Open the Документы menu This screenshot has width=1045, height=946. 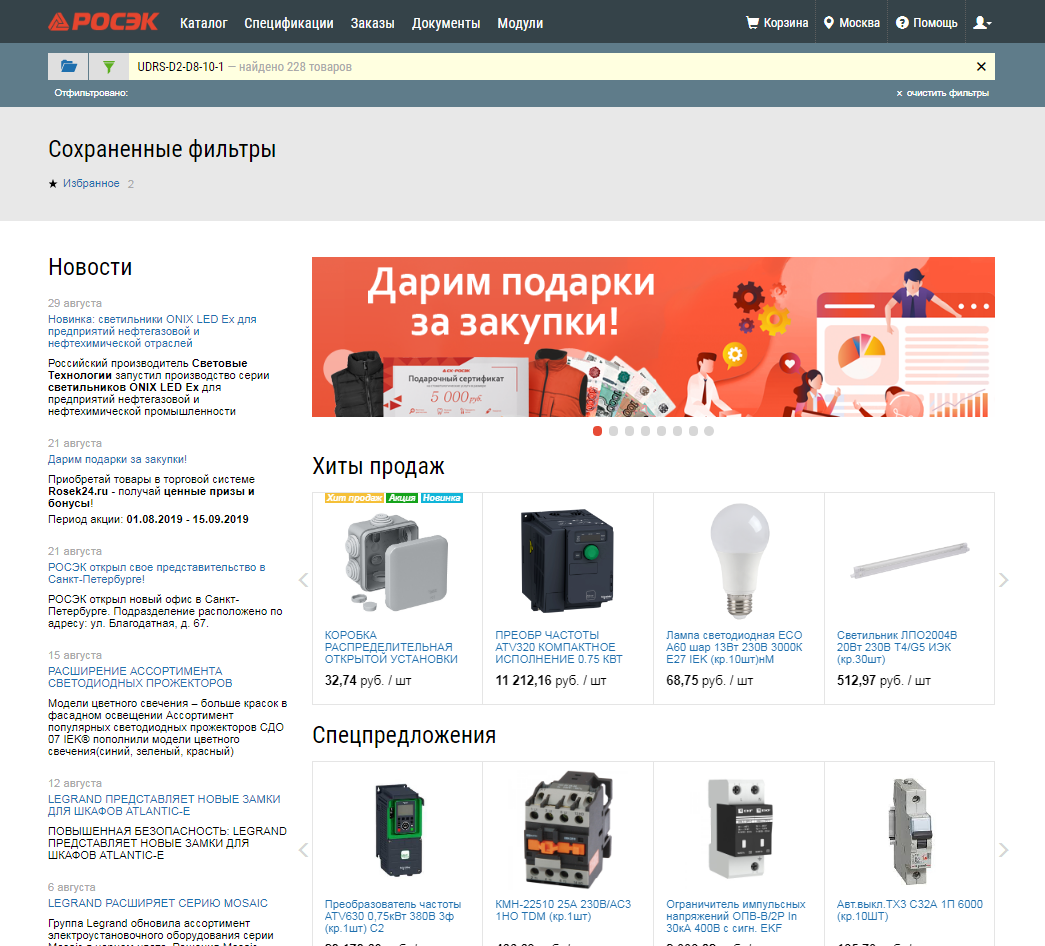(x=446, y=23)
